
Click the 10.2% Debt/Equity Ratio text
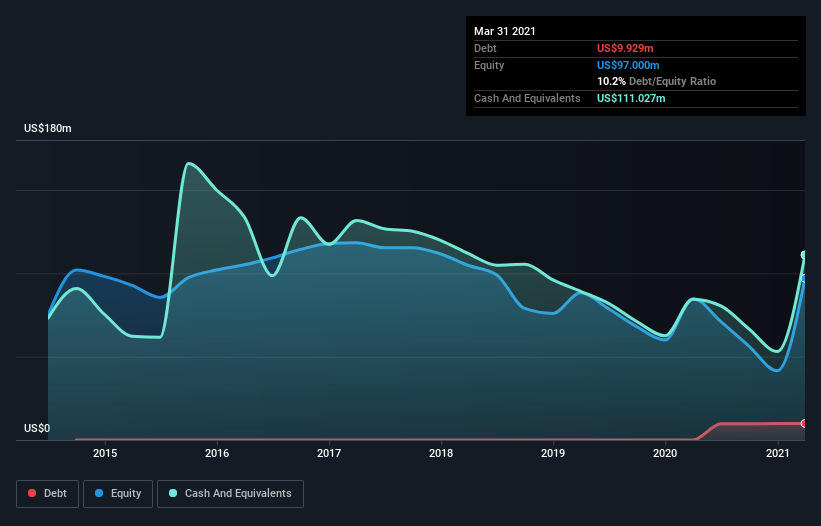click(656, 81)
